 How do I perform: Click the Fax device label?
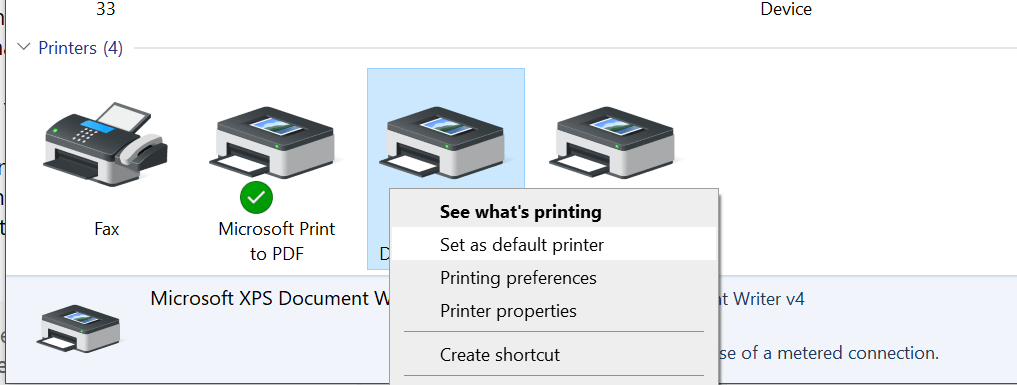(106, 229)
